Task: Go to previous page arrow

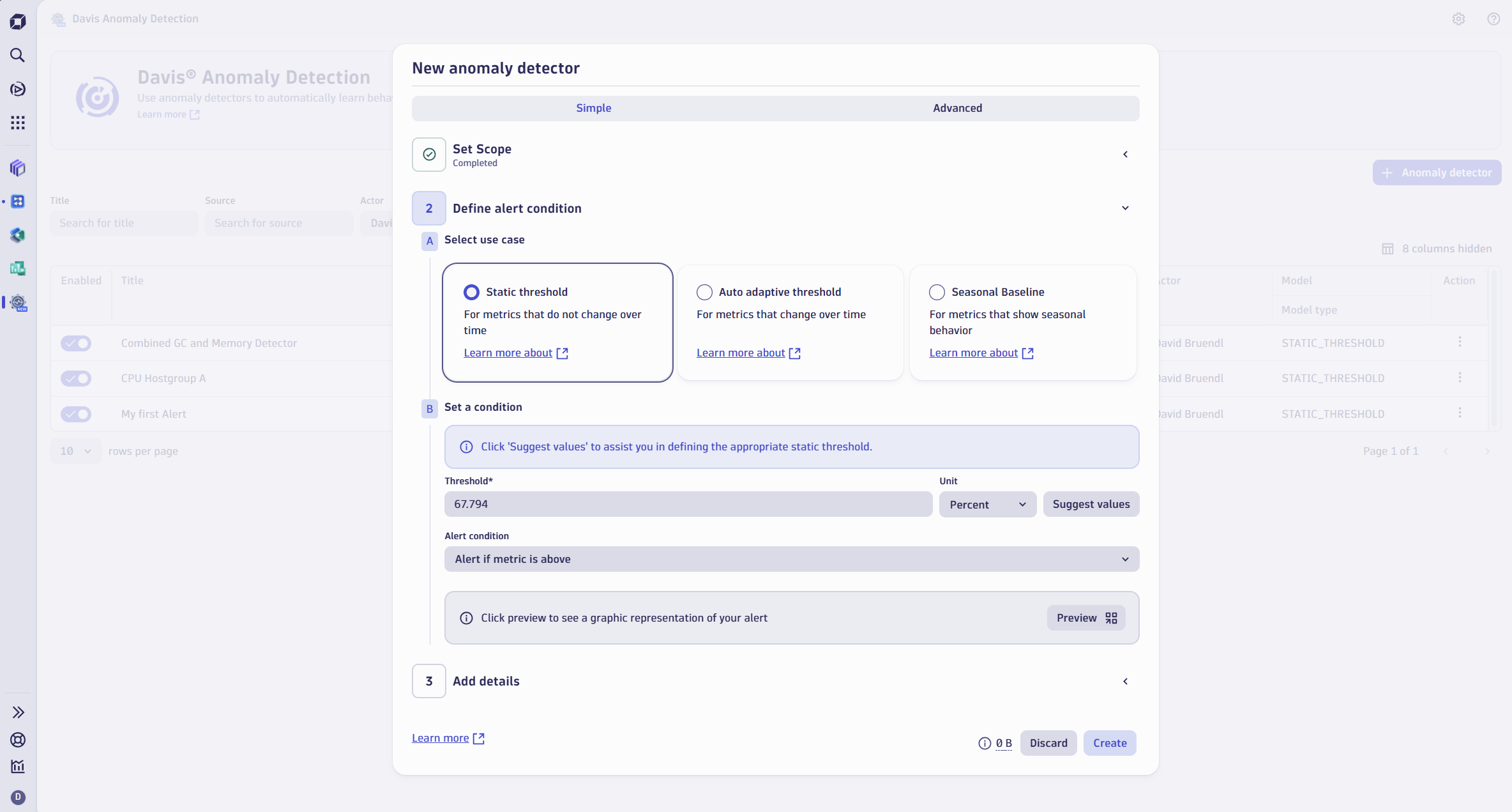Action: tap(1446, 452)
